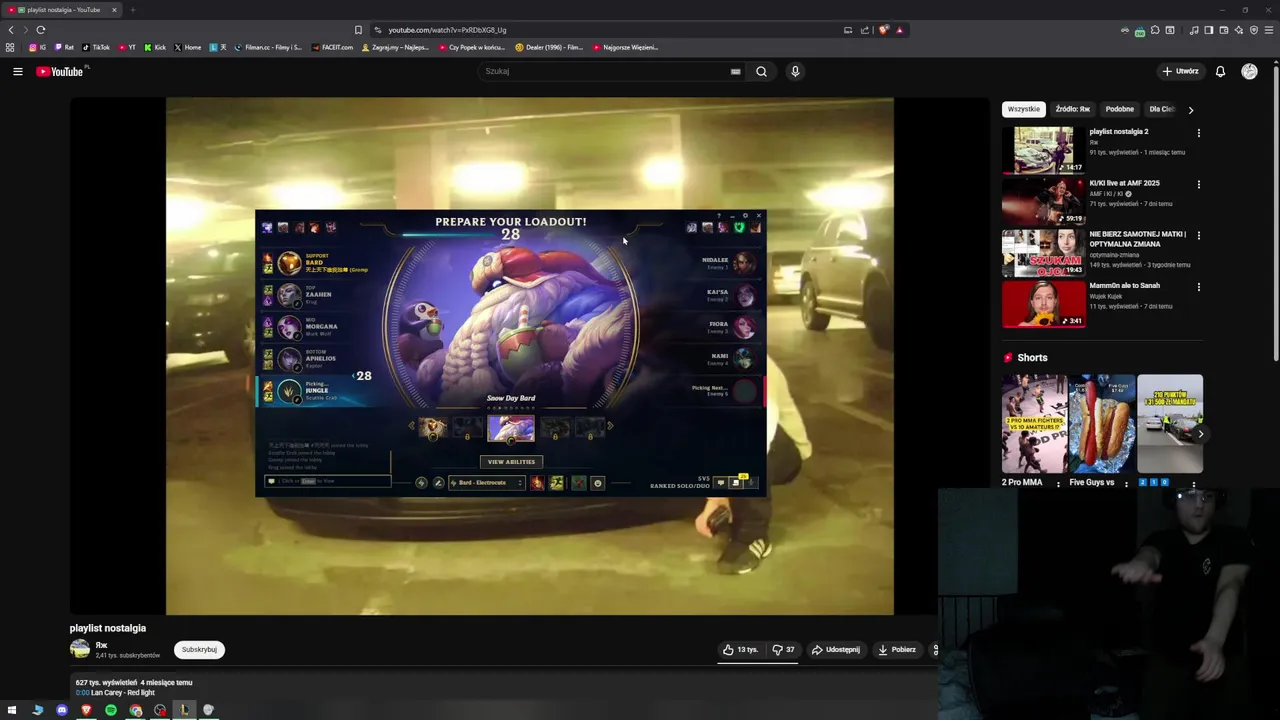Dislike the video with thumbs down

pos(784,649)
